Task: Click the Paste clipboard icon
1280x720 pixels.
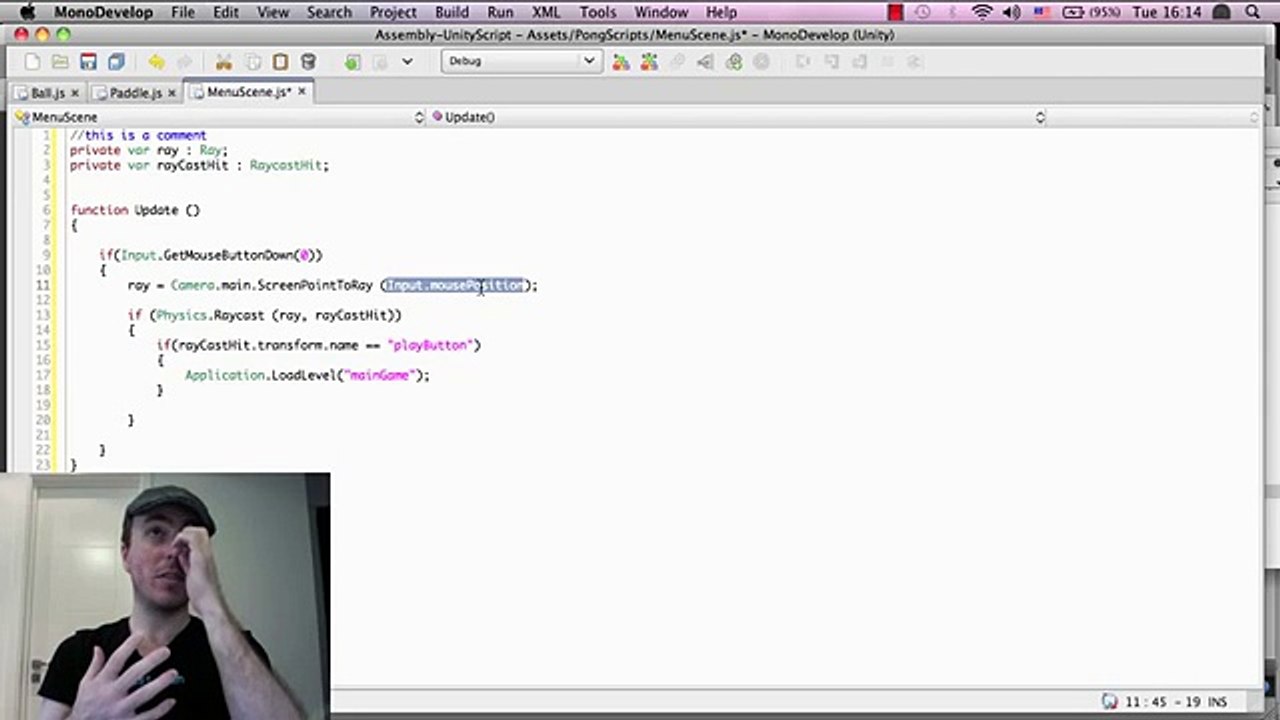Action: (x=281, y=62)
